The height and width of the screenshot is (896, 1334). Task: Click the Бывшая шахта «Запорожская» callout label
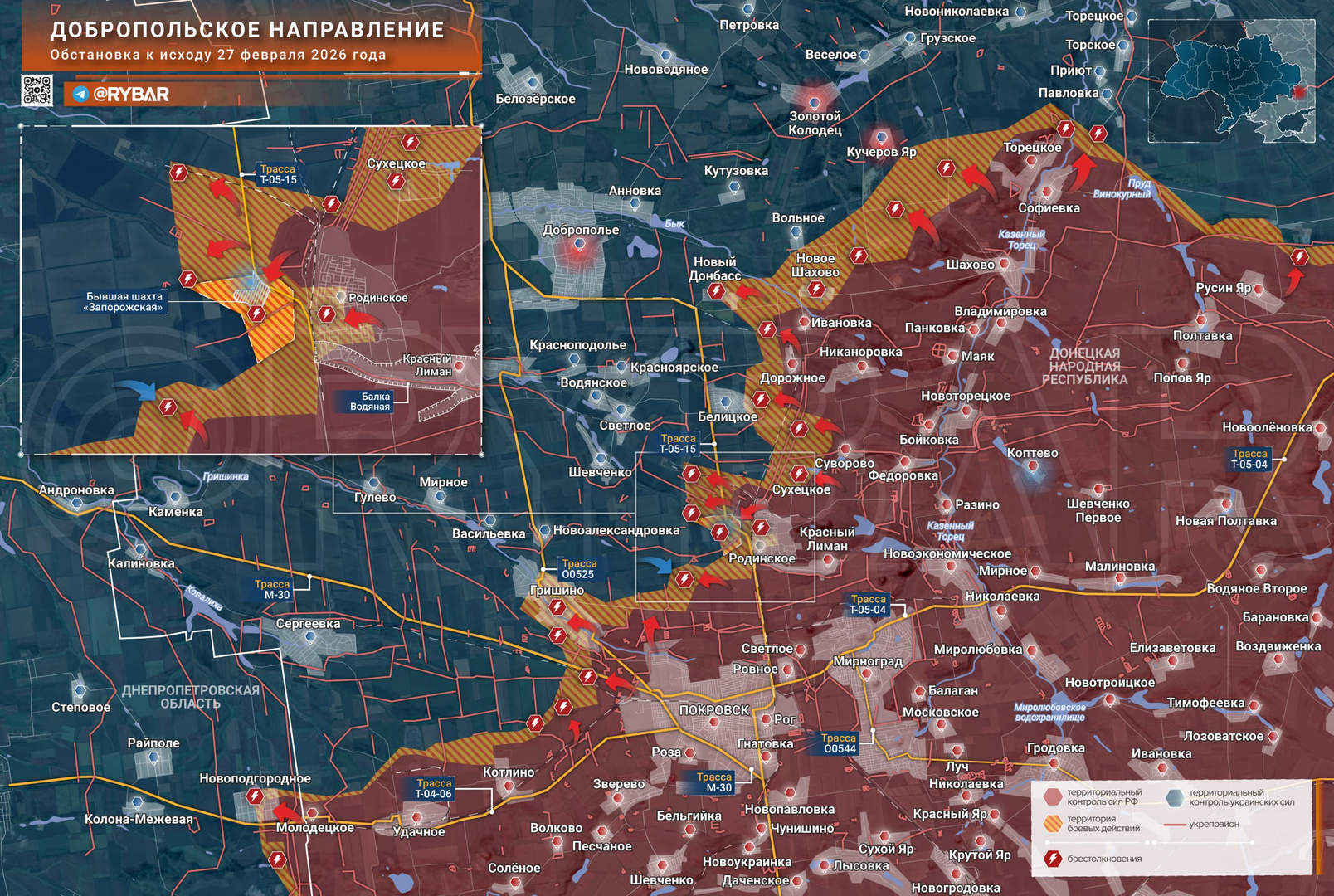tap(124, 302)
